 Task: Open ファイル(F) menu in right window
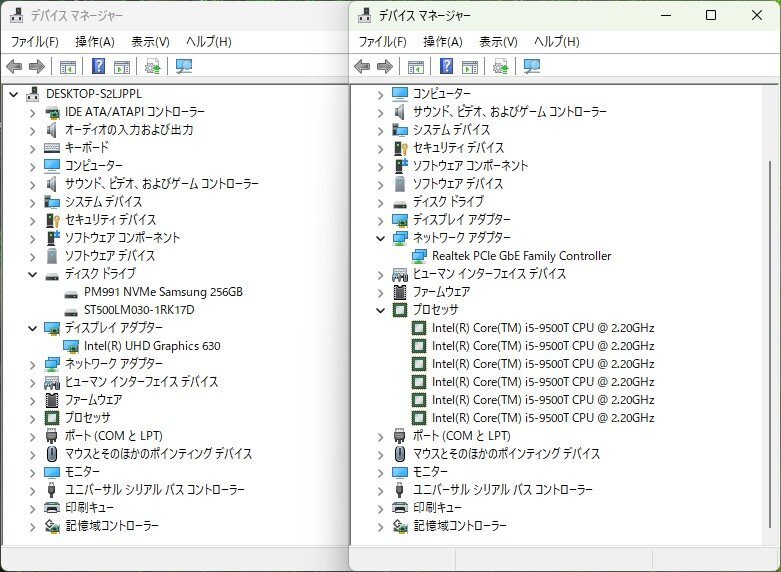pos(383,41)
